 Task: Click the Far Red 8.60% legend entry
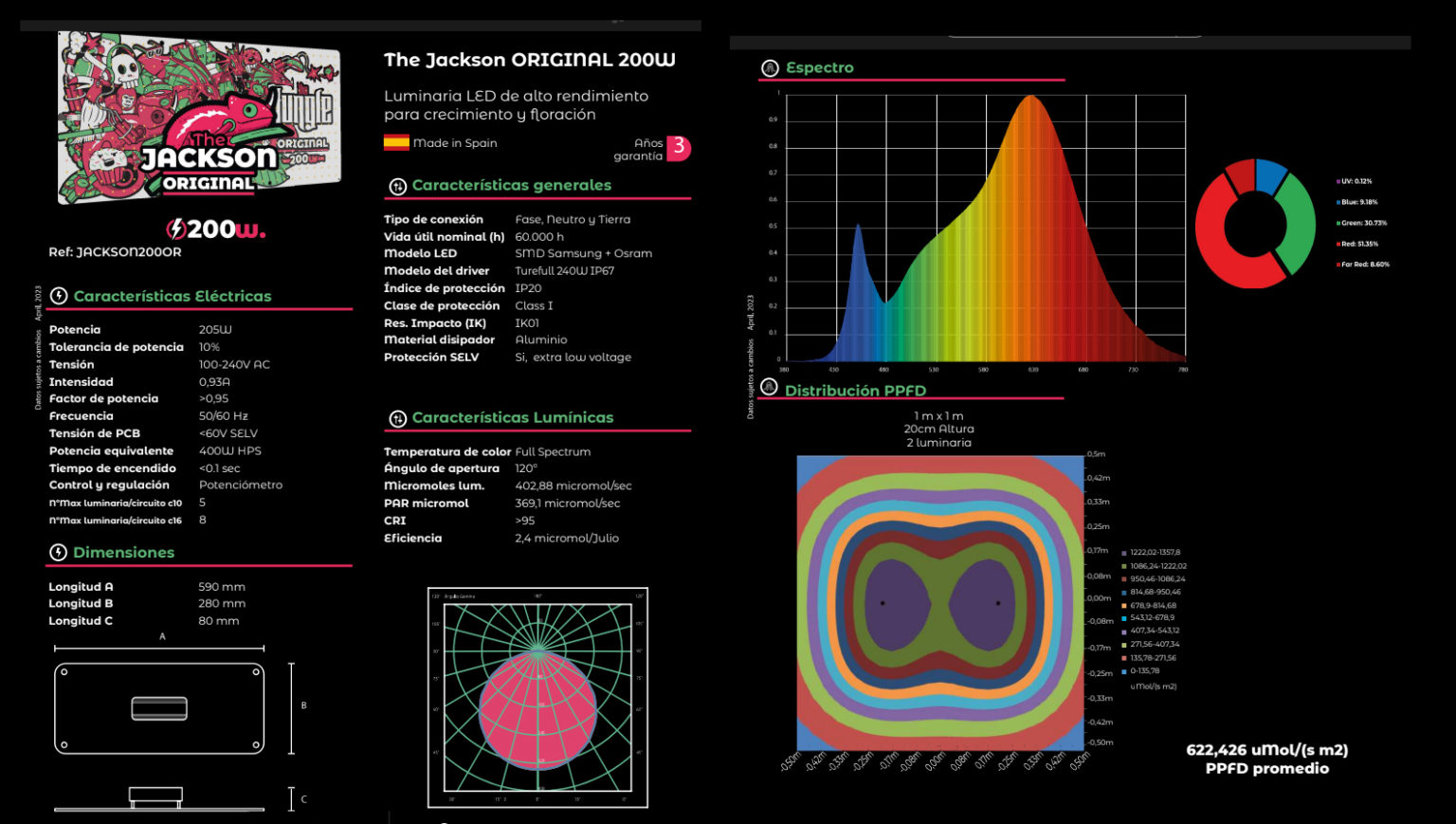pos(1363,265)
